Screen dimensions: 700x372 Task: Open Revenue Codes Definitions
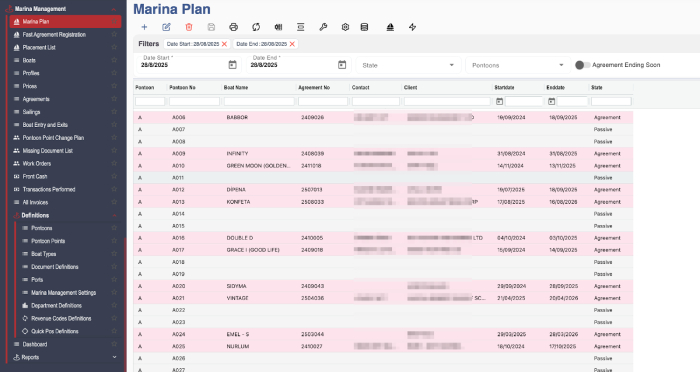pos(61,319)
